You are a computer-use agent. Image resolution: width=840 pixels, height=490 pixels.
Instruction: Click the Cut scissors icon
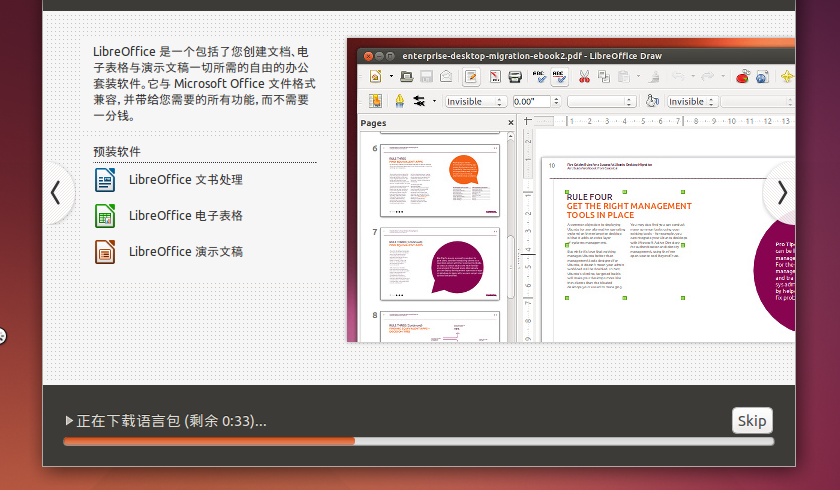(584, 77)
